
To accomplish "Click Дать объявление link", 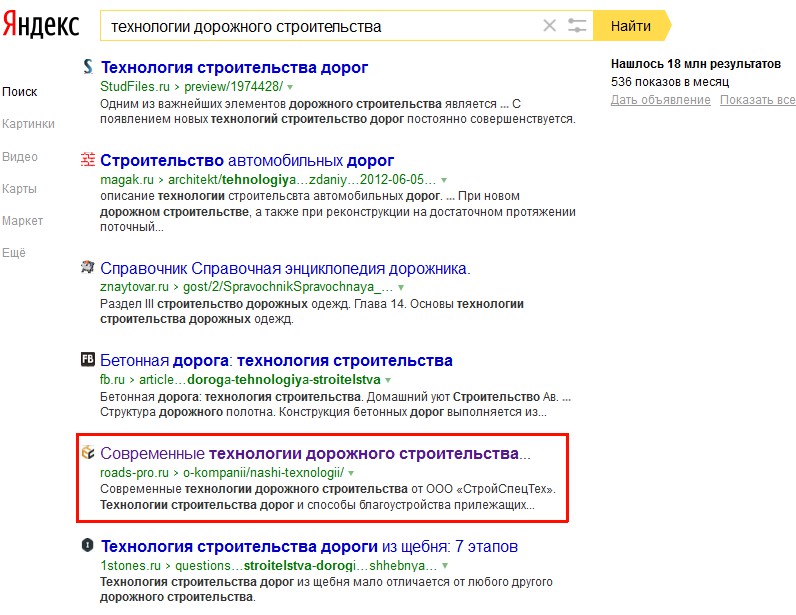I will [x=660, y=100].
